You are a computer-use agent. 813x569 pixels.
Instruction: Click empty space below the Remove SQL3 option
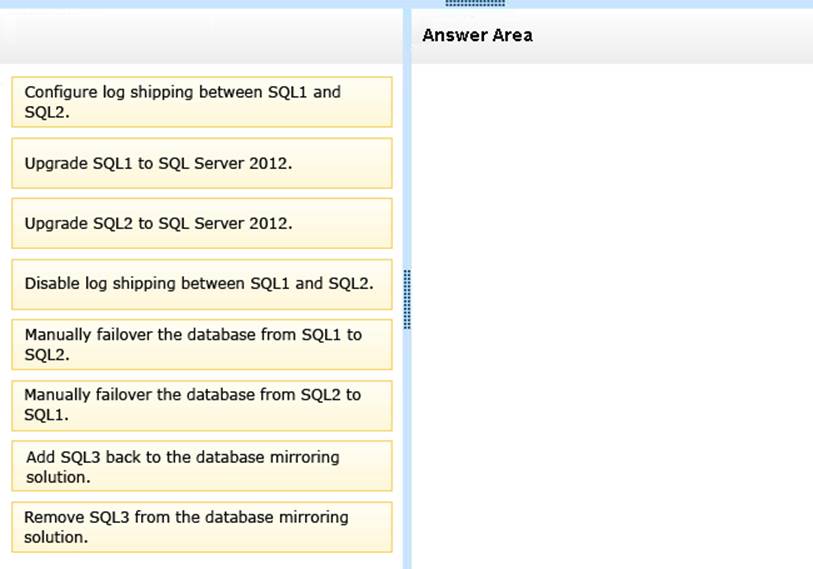(200, 561)
